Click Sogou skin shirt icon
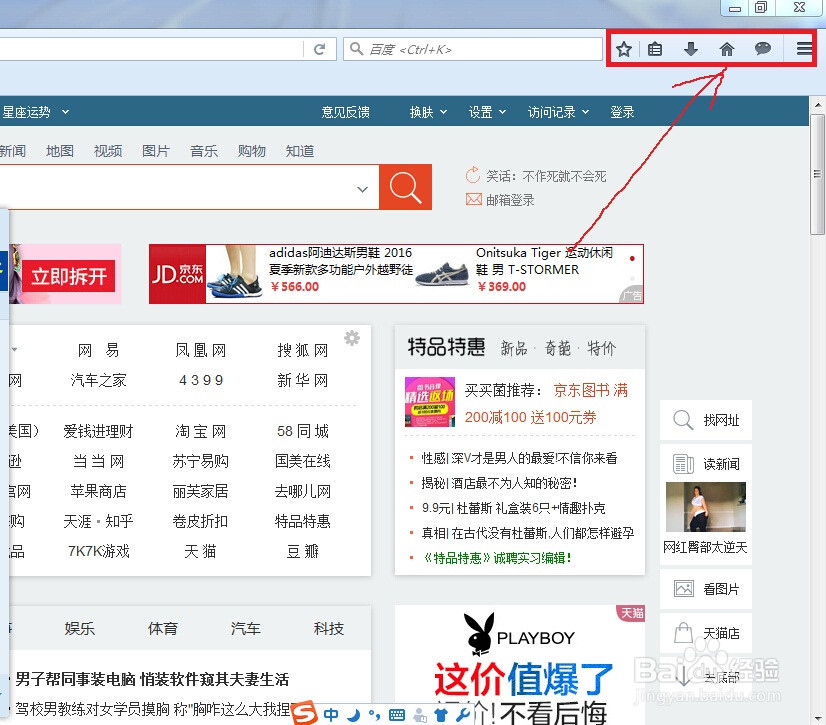The image size is (826, 725). tap(441, 715)
